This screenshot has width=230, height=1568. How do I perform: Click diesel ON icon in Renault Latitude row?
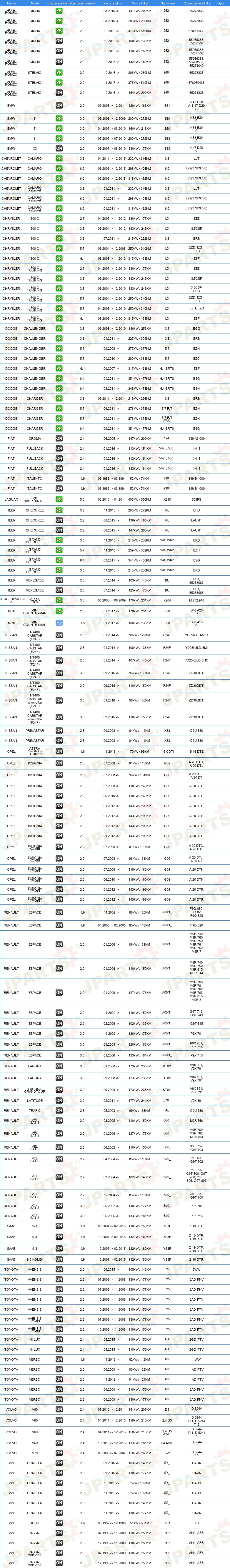(59, 1101)
